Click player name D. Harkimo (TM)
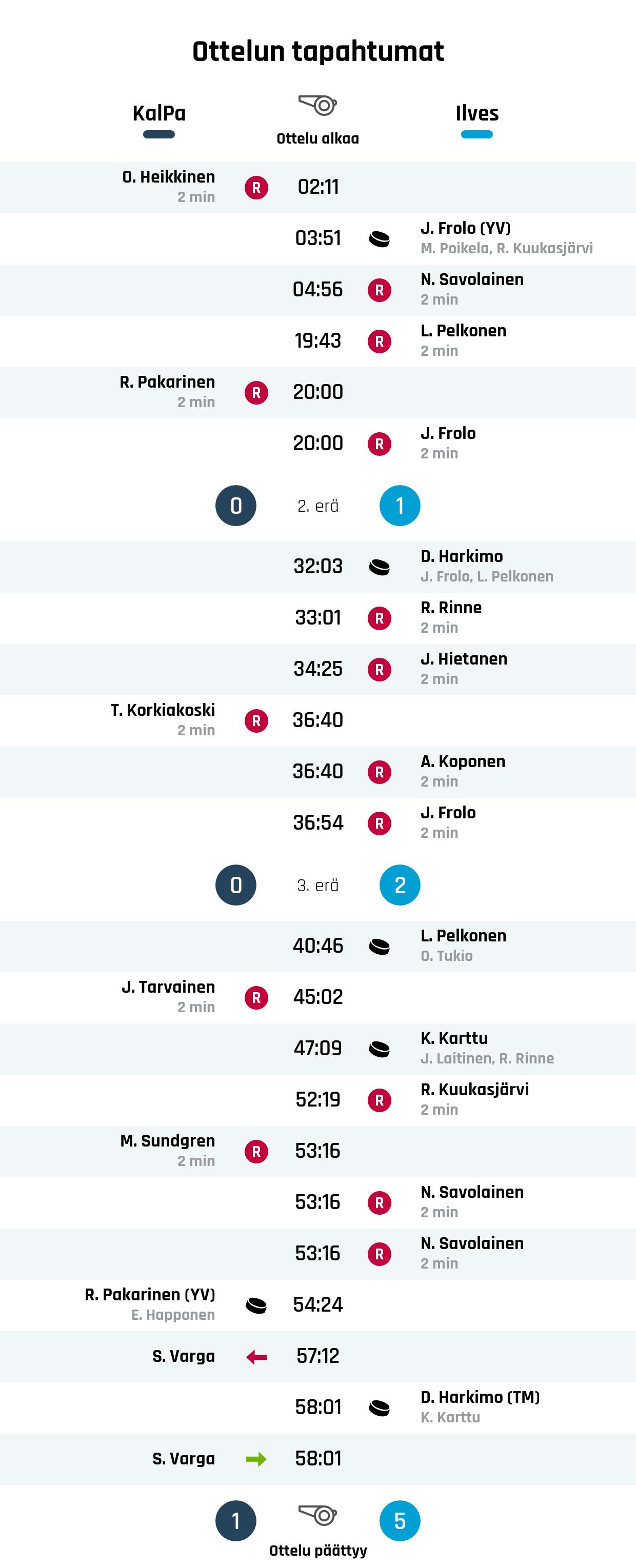This screenshot has height=1568, width=636. click(480, 1397)
